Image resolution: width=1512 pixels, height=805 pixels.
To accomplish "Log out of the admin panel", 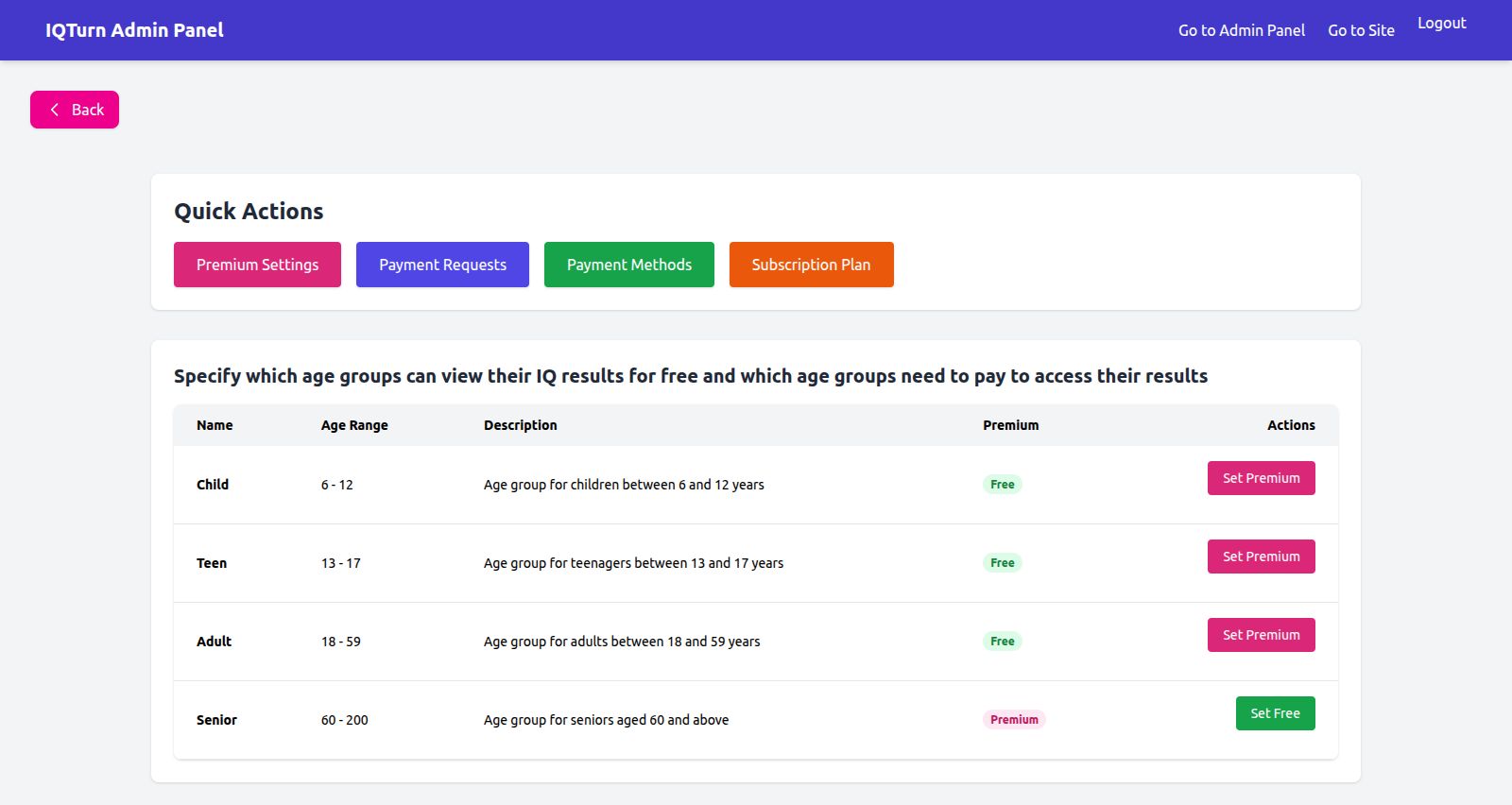I will [x=1441, y=24].
